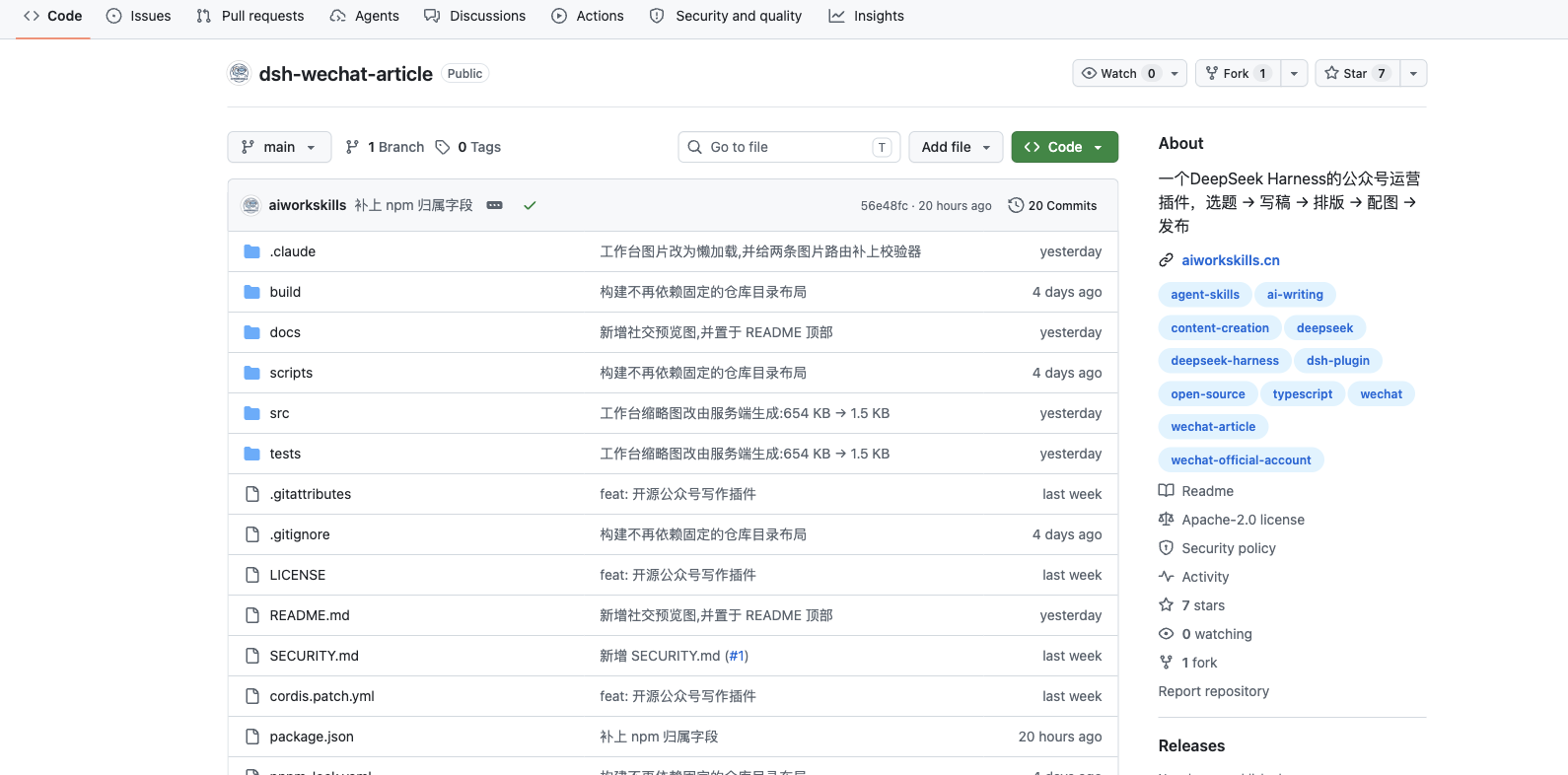
Task: Open the Pull requests tab
Action: (250, 16)
